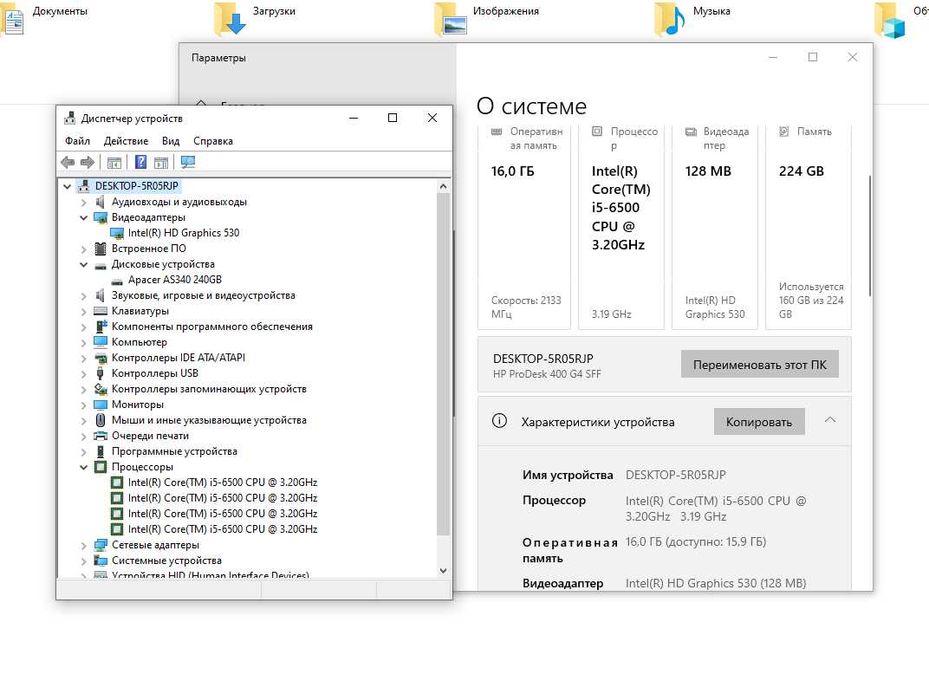Screen dimensions: 929x699
Task: Click the Копировать button
Action: pyautogui.click(x=759, y=422)
